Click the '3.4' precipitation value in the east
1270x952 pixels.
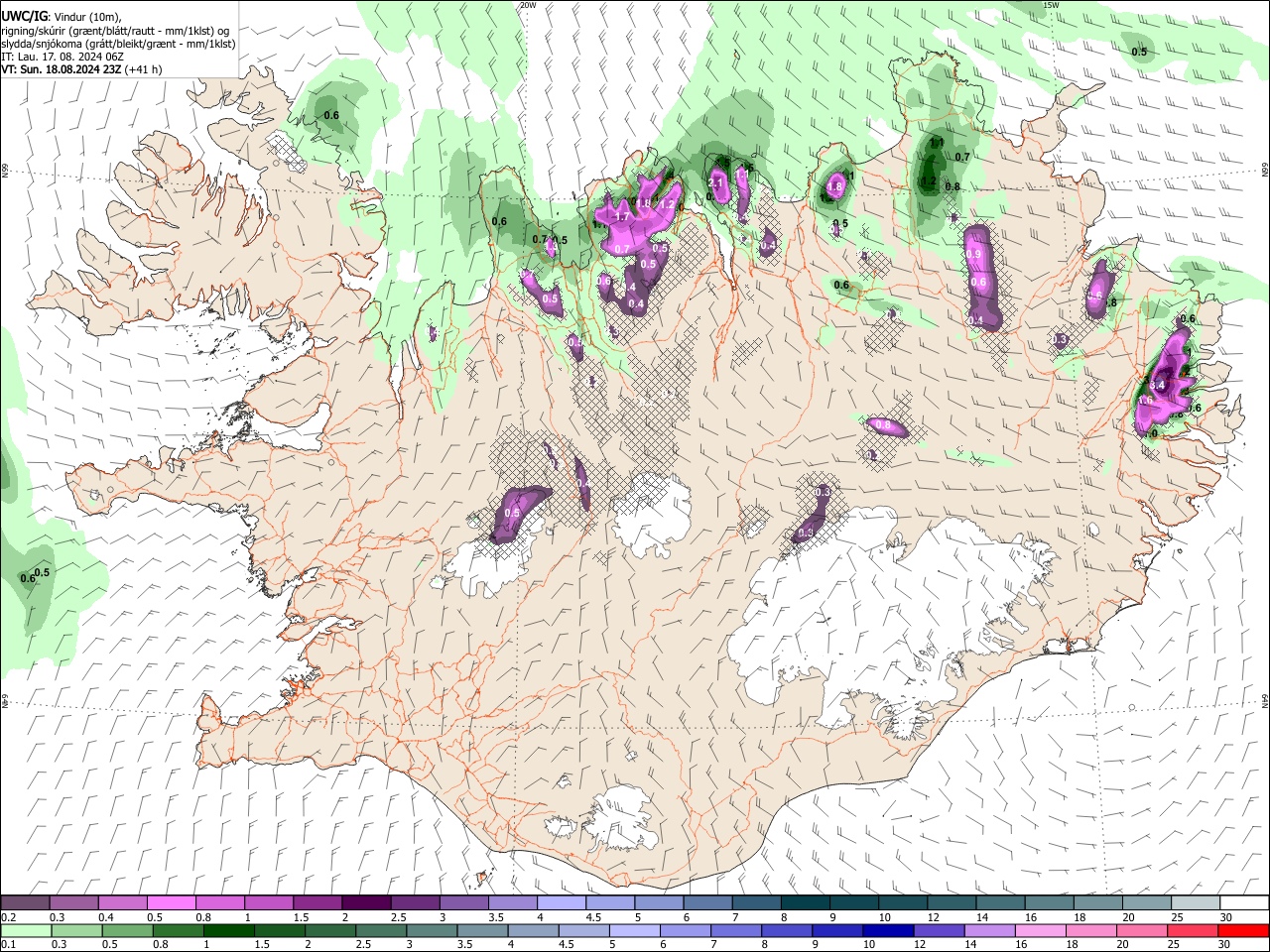(x=1157, y=385)
